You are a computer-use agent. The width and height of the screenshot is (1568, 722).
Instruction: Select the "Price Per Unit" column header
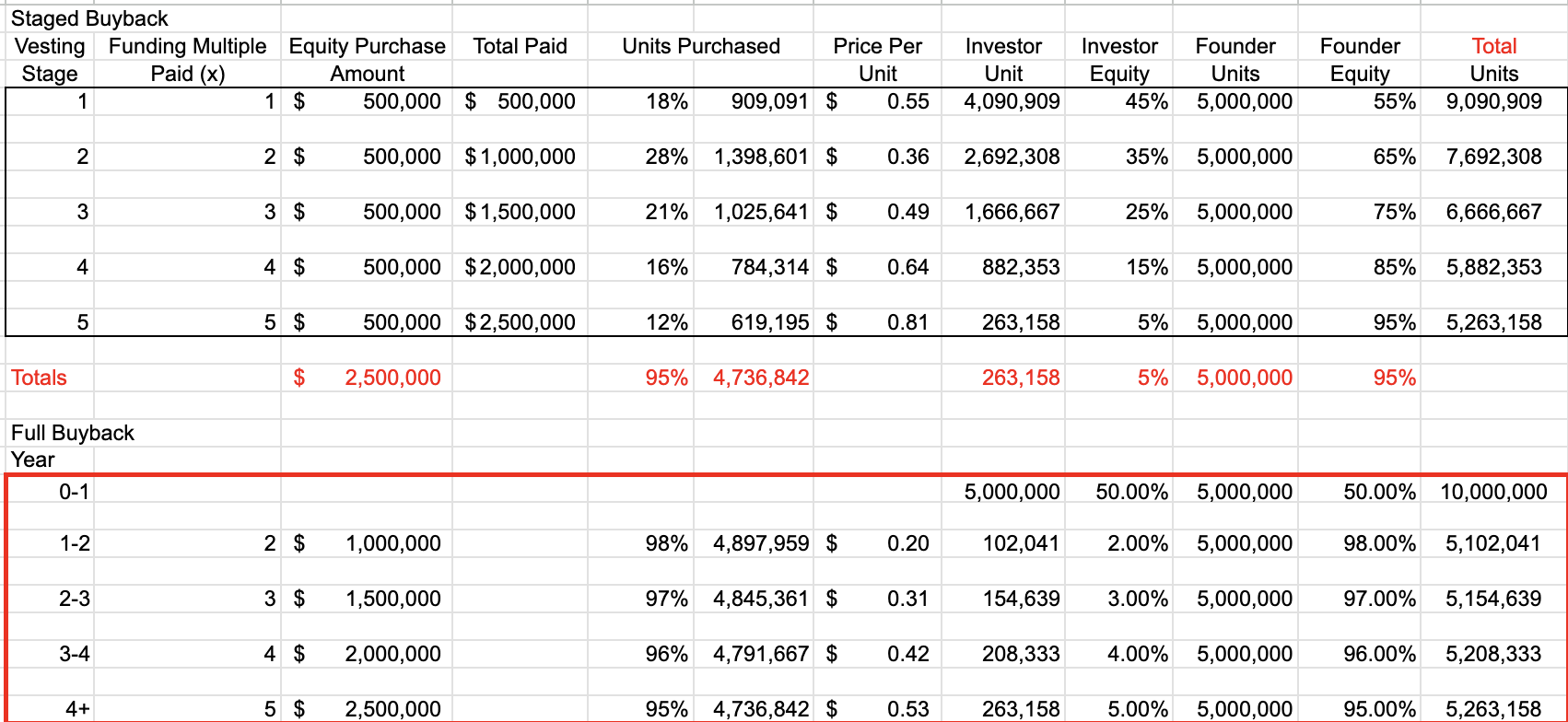(877, 60)
